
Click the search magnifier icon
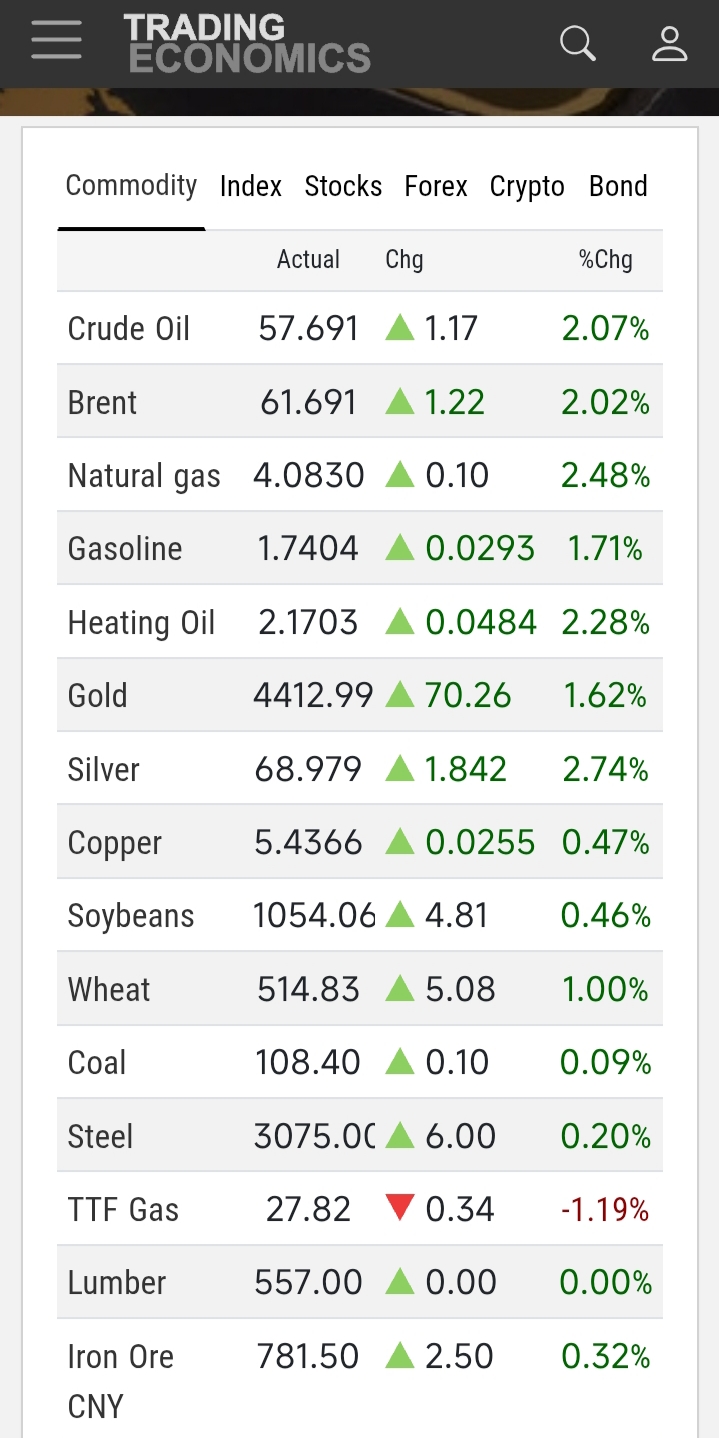click(x=577, y=43)
